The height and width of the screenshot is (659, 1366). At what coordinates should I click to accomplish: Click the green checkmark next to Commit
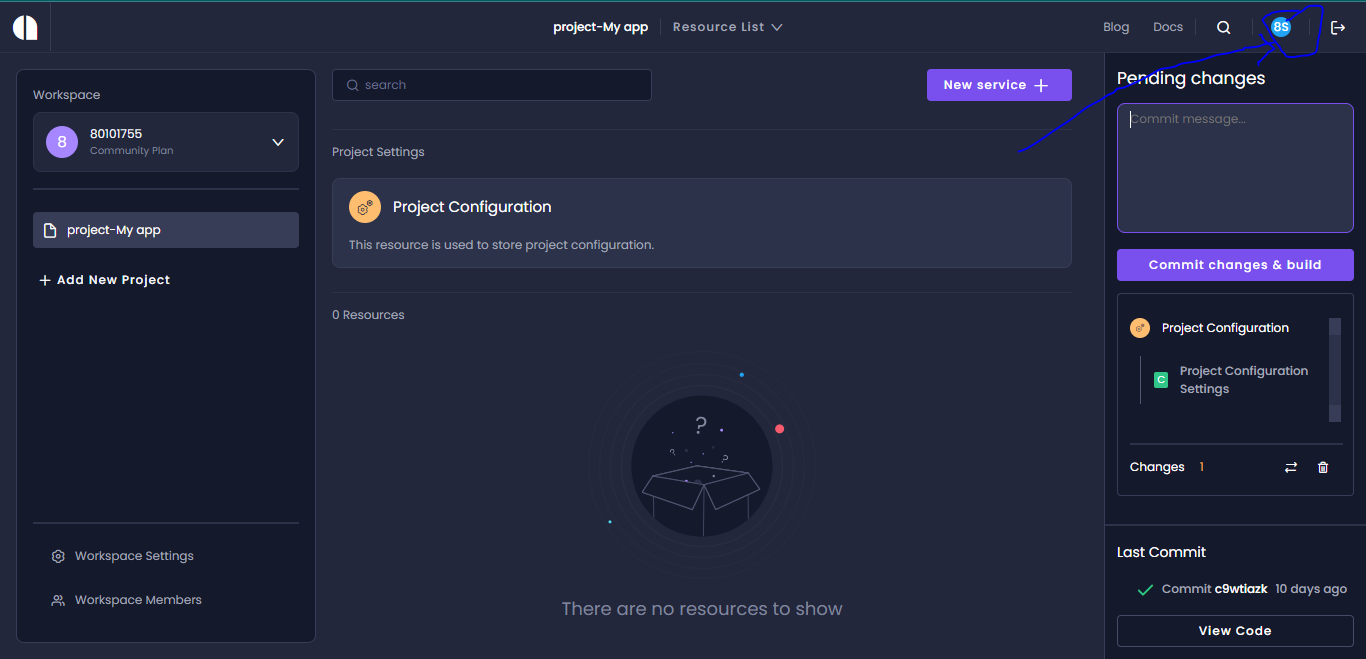click(x=1146, y=589)
